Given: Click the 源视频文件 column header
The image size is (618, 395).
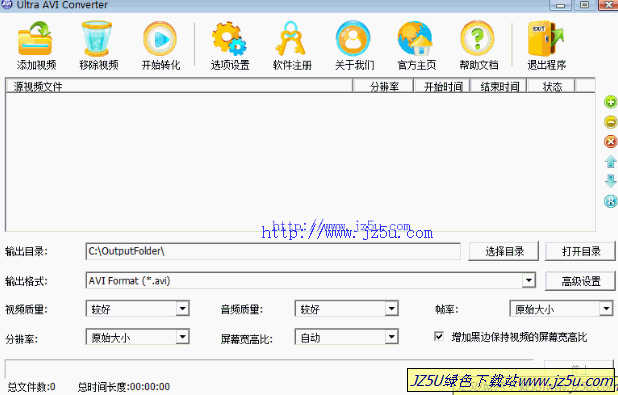Looking at the screenshot, I should pyautogui.click(x=179, y=86).
